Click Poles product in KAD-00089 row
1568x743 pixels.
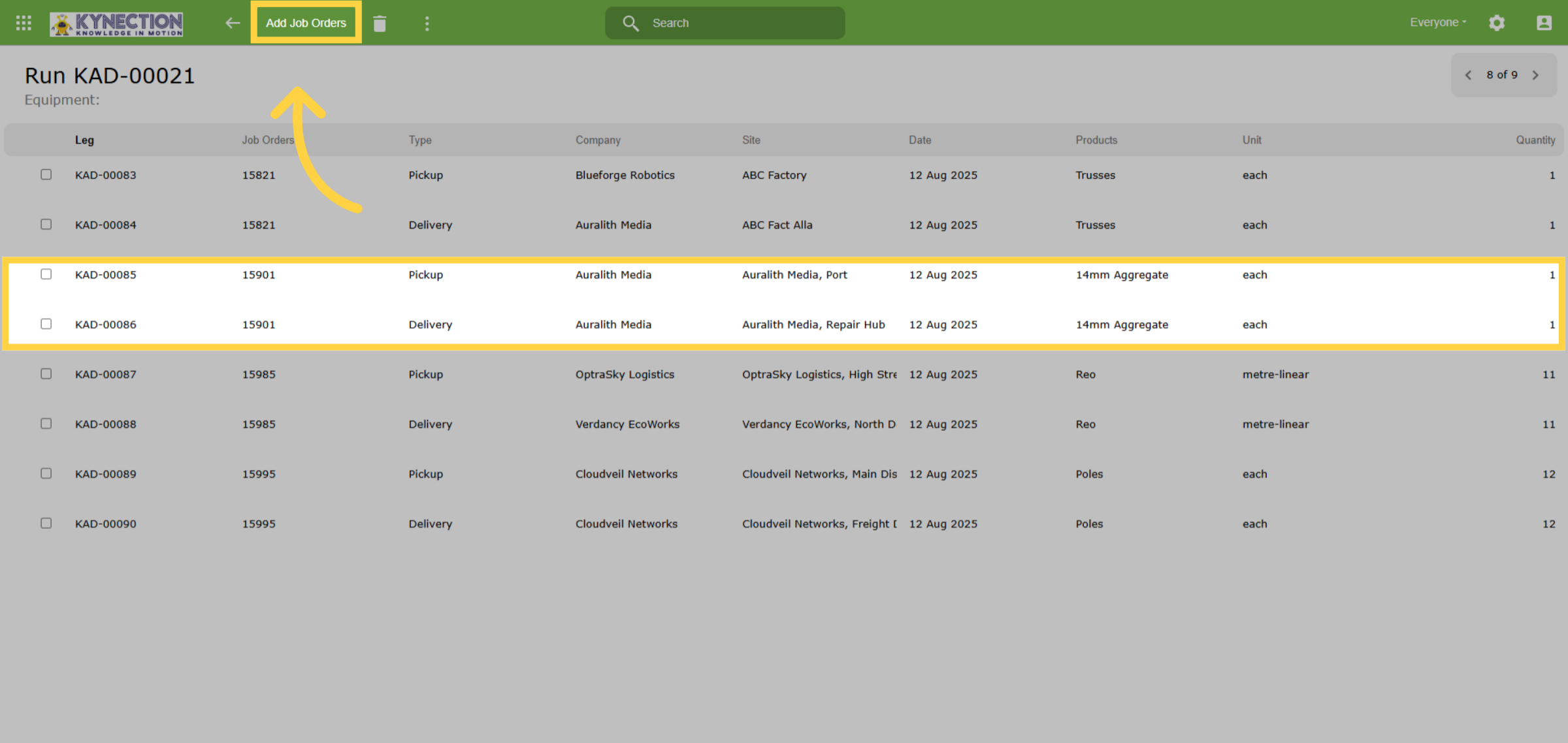[1089, 474]
